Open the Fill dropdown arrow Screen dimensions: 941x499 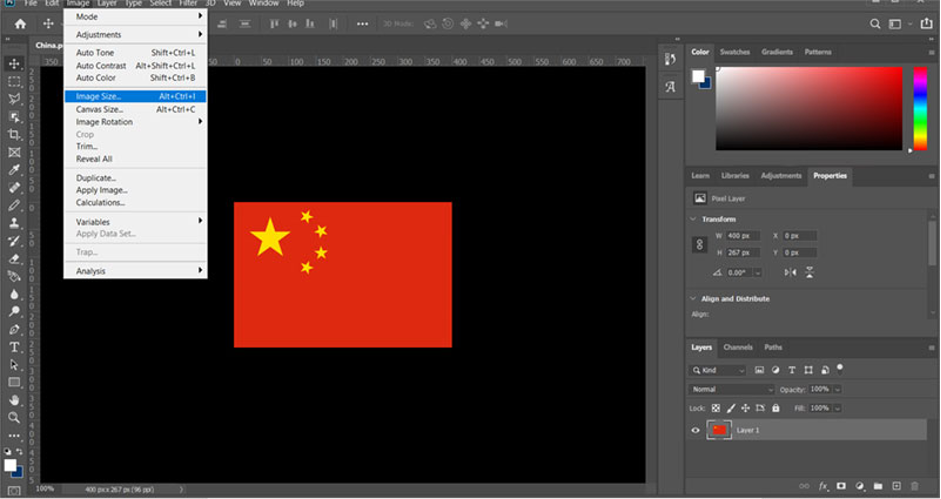(x=837, y=408)
